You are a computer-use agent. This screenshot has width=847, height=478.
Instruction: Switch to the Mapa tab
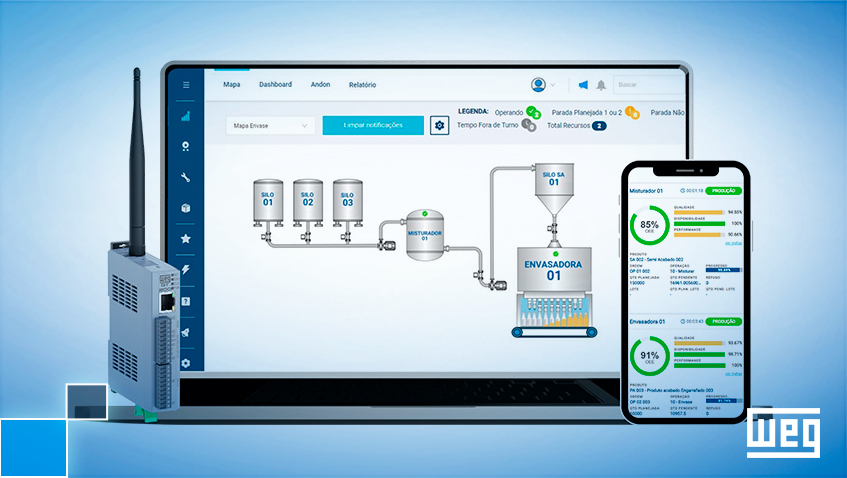click(232, 85)
